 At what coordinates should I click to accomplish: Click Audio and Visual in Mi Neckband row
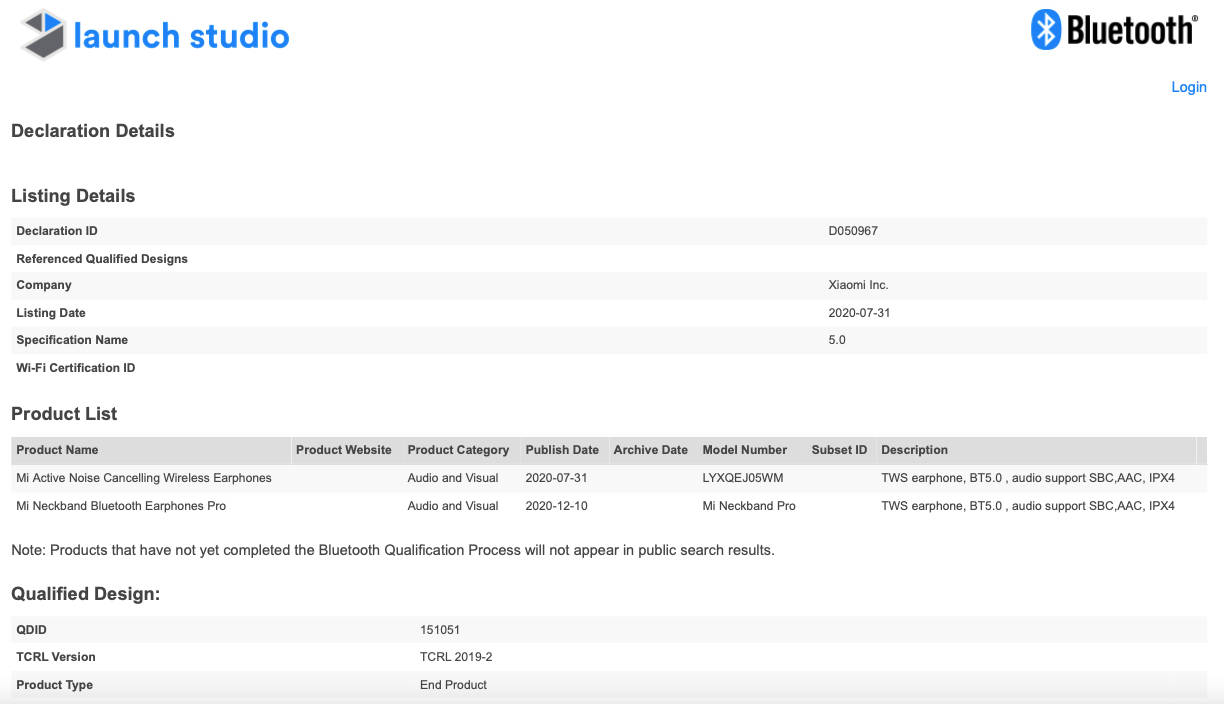coord(453,506)
